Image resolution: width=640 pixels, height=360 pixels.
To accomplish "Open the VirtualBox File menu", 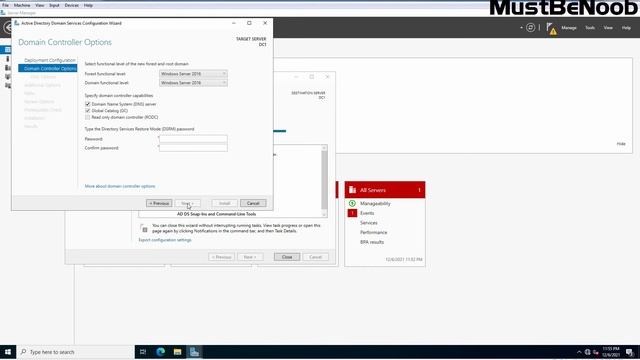I will (5, 5).
